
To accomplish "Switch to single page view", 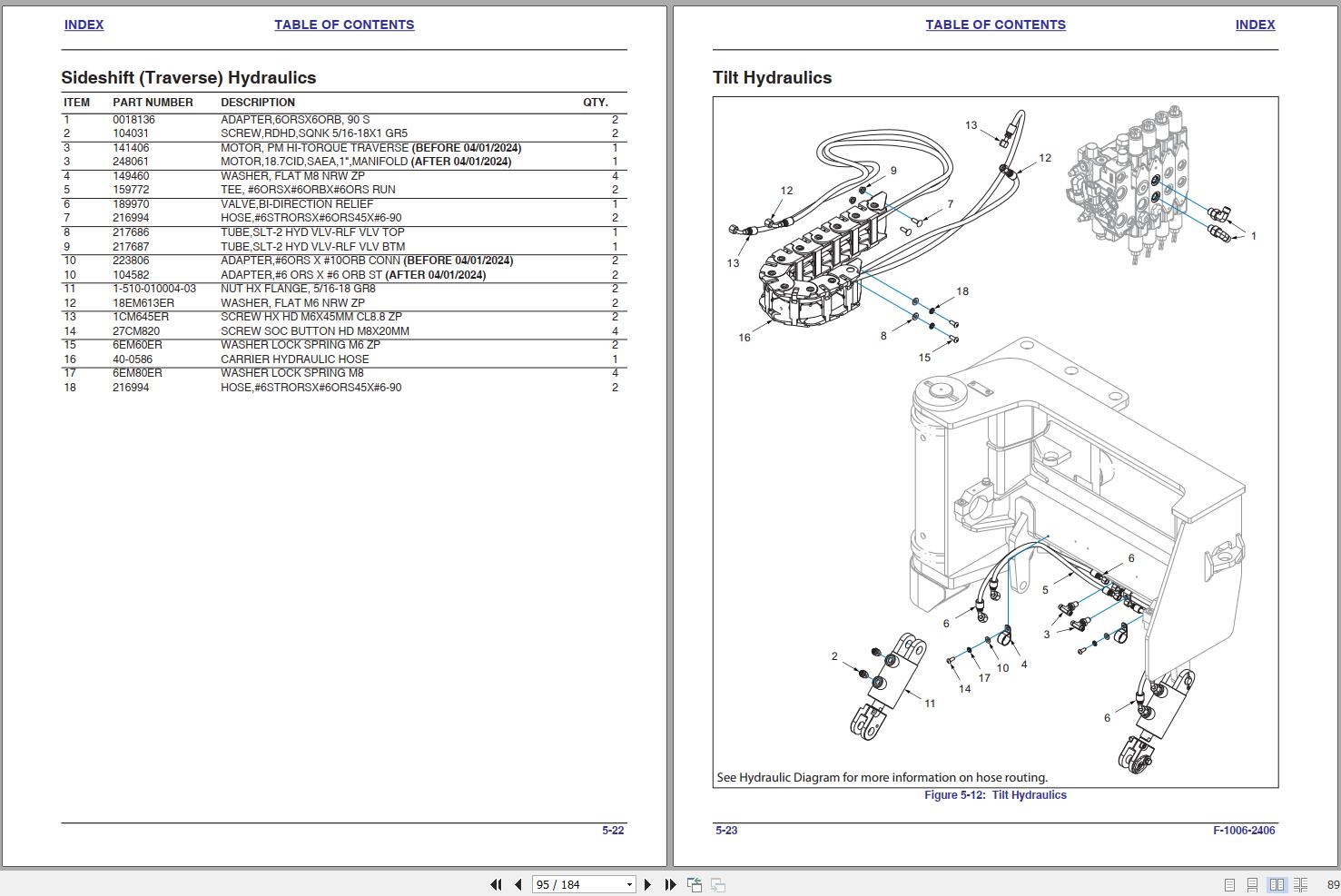I will pos(1229,884).
